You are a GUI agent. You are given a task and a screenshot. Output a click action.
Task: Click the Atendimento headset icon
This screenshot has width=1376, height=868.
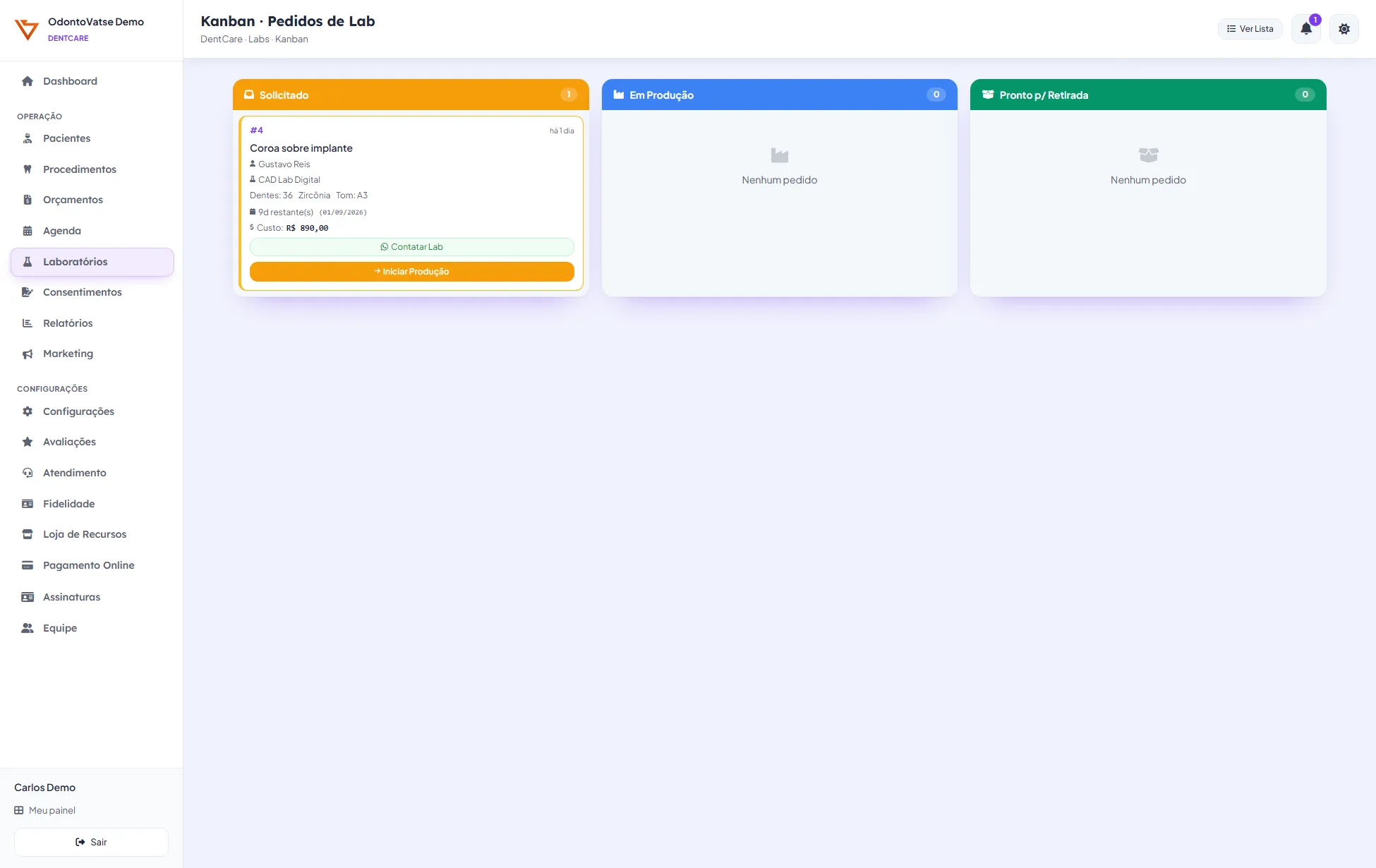(x=28, y=473)
